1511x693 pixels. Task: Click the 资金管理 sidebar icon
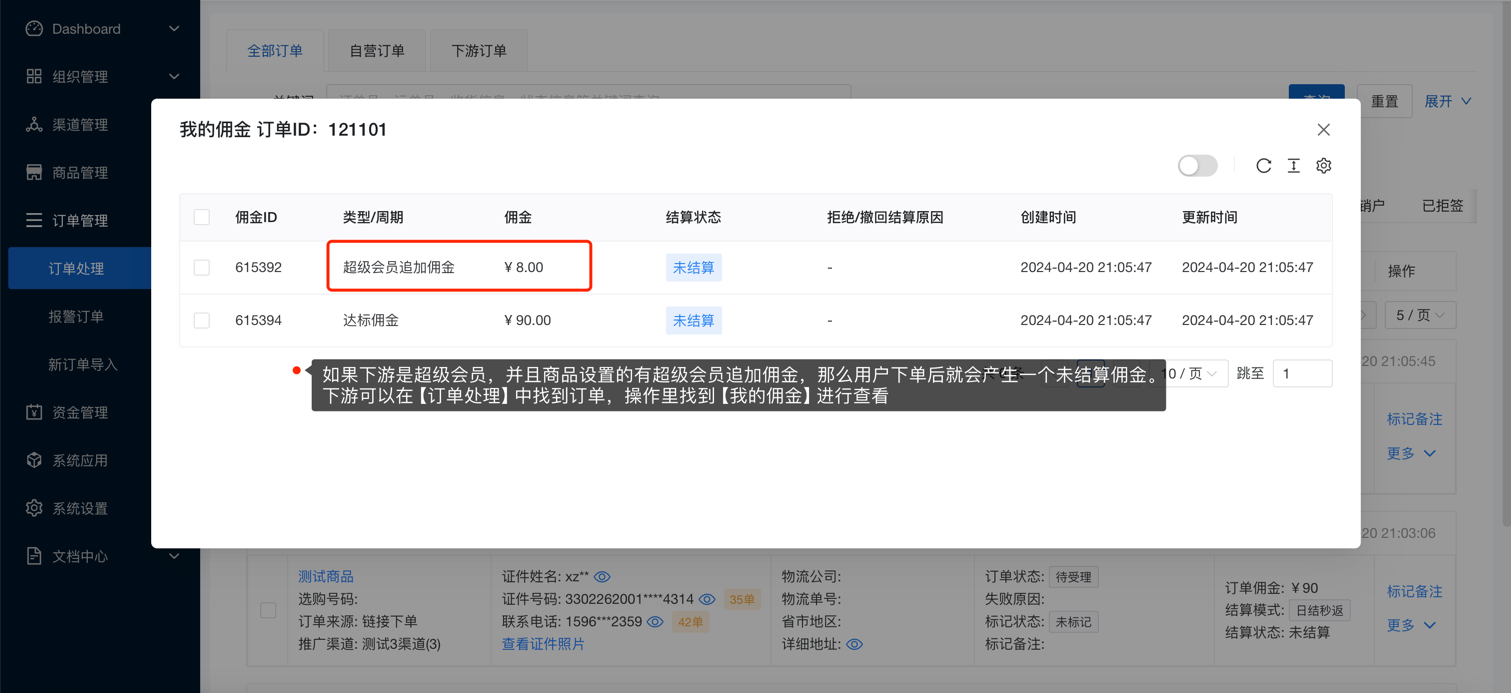pos(34,412)
